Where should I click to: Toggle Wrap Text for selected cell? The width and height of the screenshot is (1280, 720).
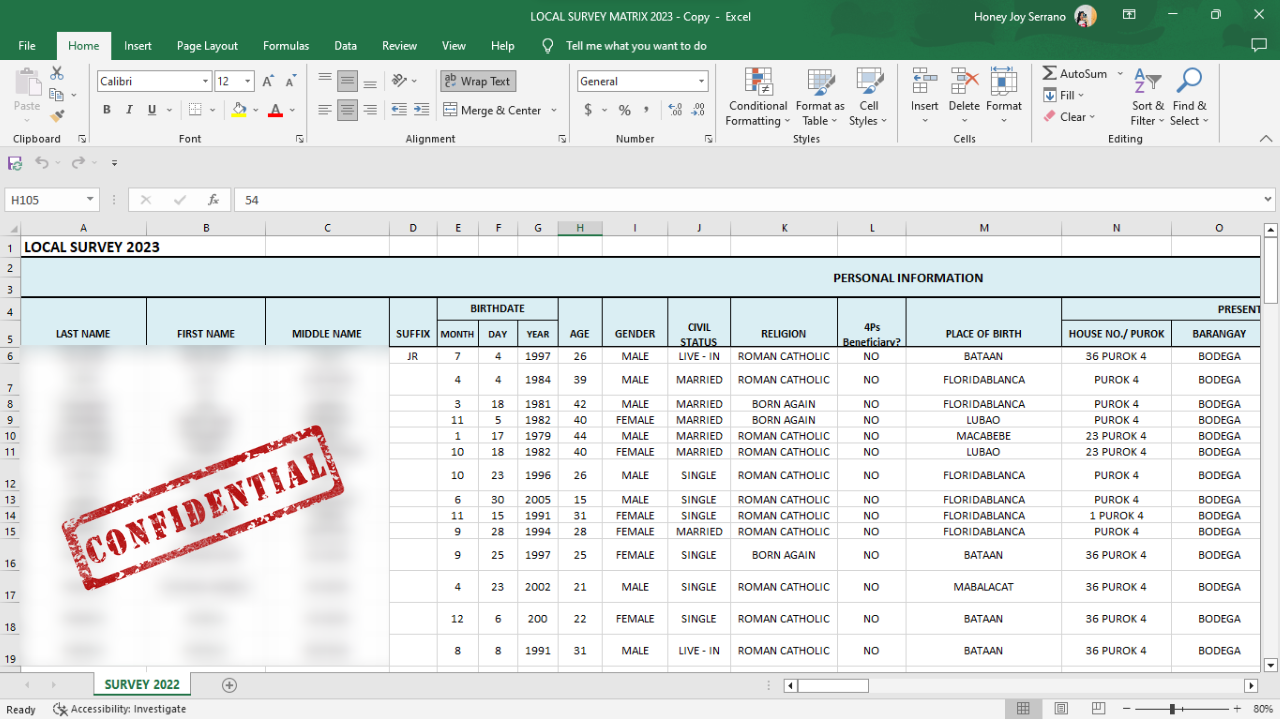point(478,81)
